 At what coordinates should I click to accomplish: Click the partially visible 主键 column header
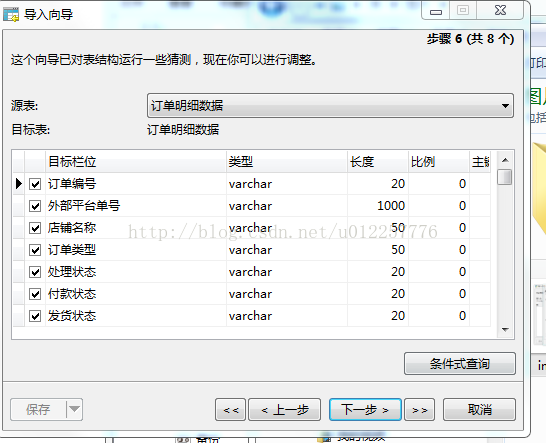tap(480, 162)
